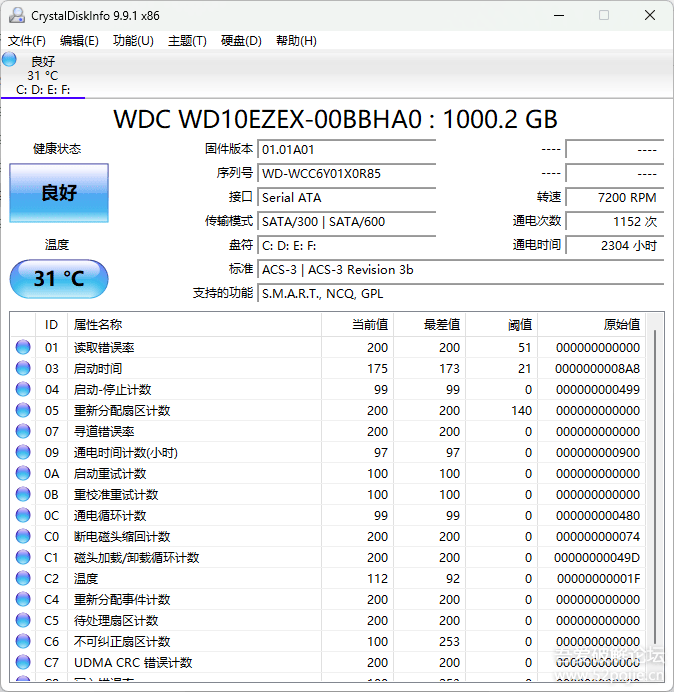Click the 盘符 field C: D: E: F:

tap(346, 245)
